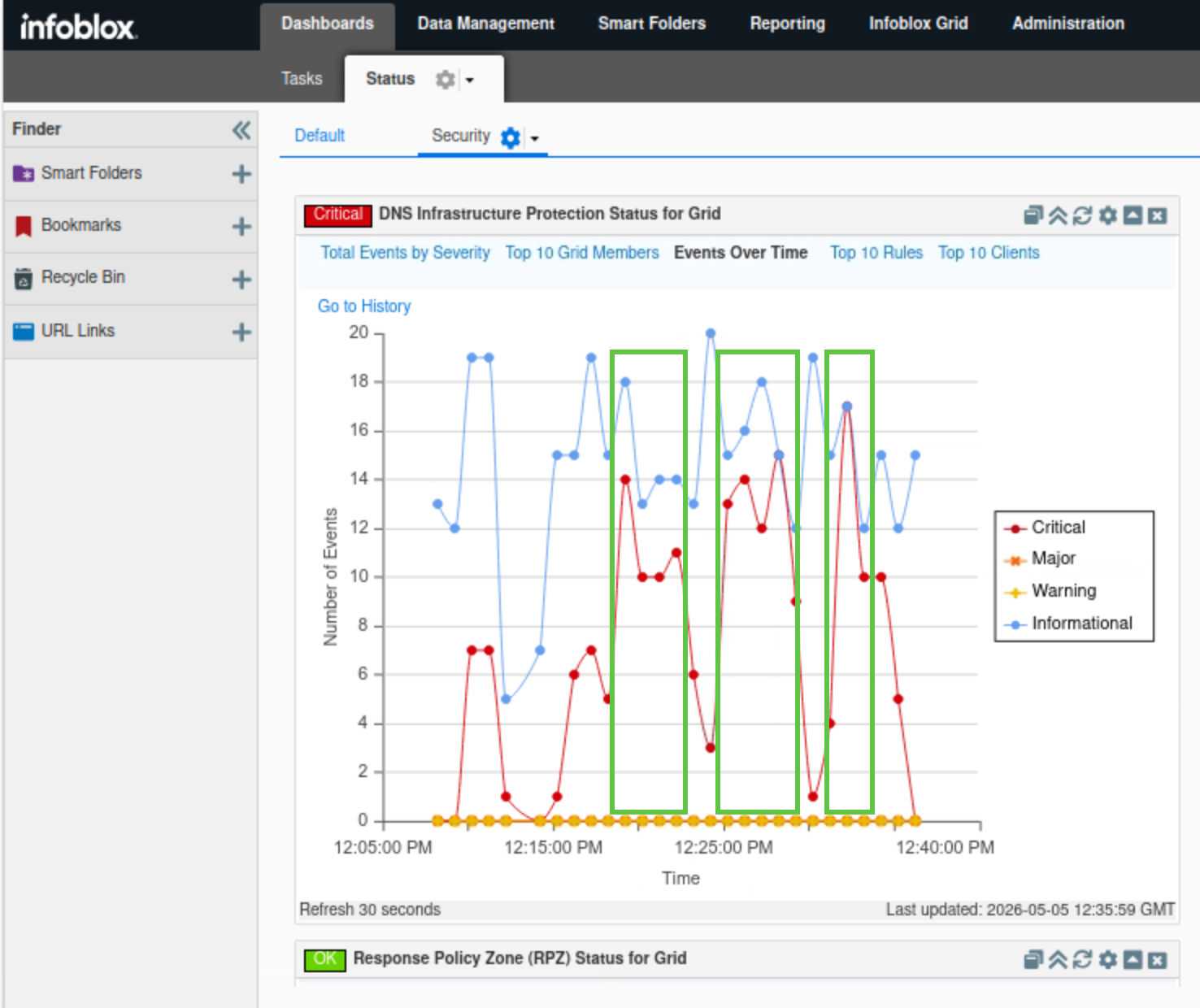Select the Events Over Time view
Screen dimensions: 1200x1008
pyautogui.click(x=741, y=253)
